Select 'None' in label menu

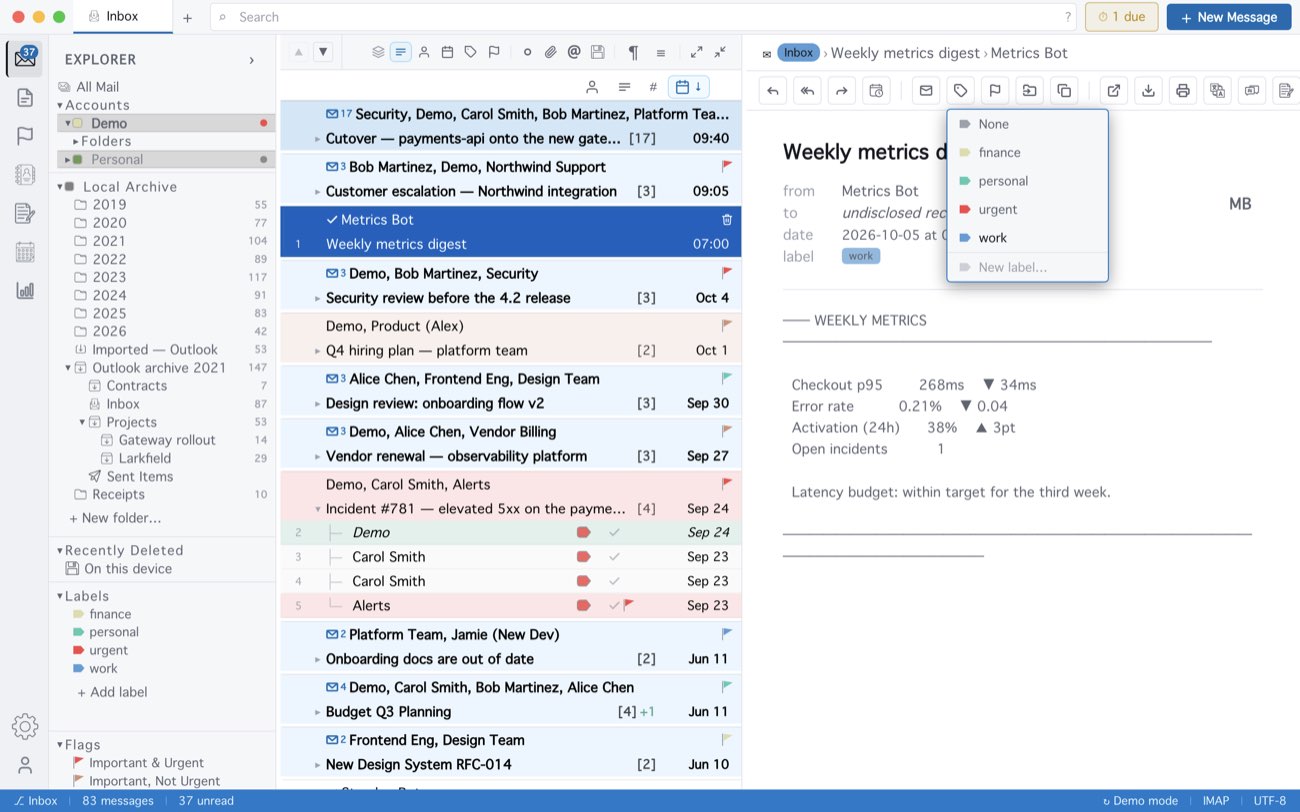point(1027,124)
